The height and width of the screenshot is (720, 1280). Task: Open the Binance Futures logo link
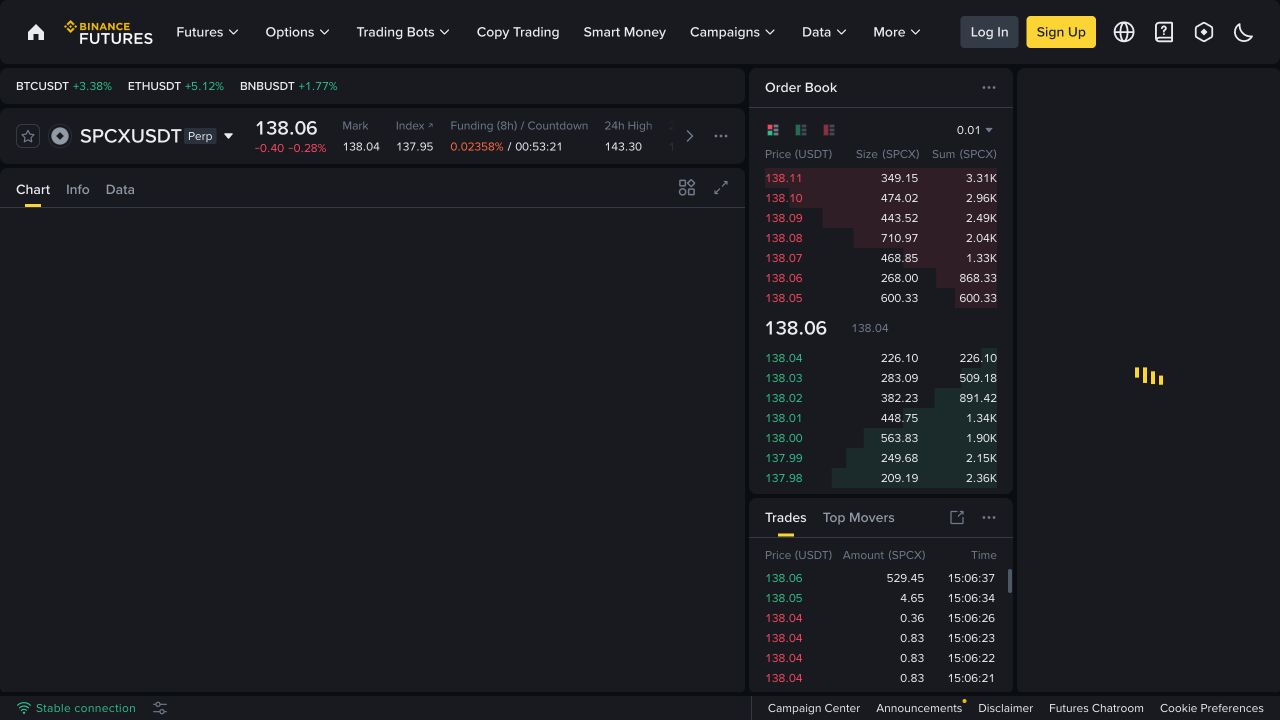point(109,32)
